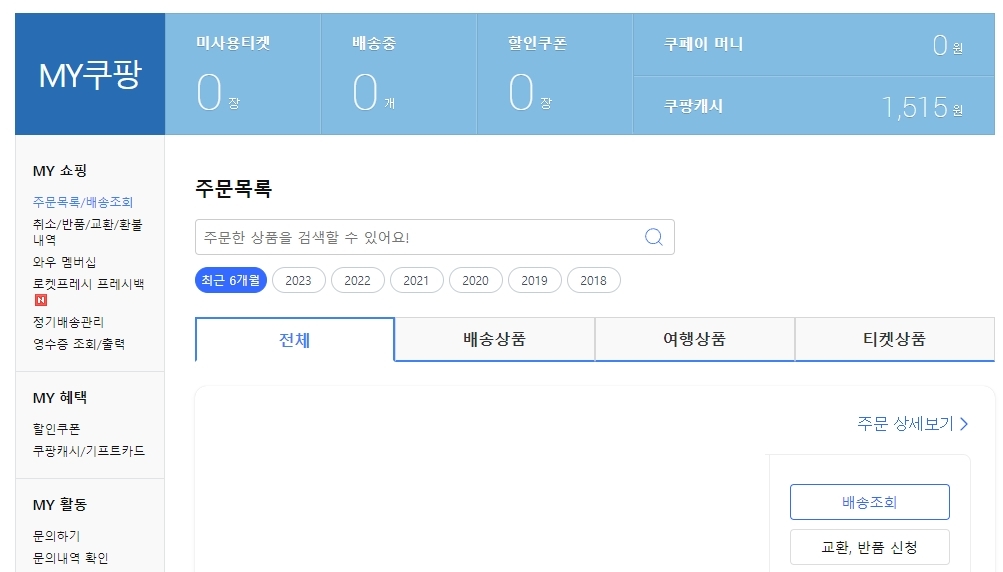Filter orders by year 2022
The image size is (1003, 572).
pyautogui.click(x=358, y=280)
